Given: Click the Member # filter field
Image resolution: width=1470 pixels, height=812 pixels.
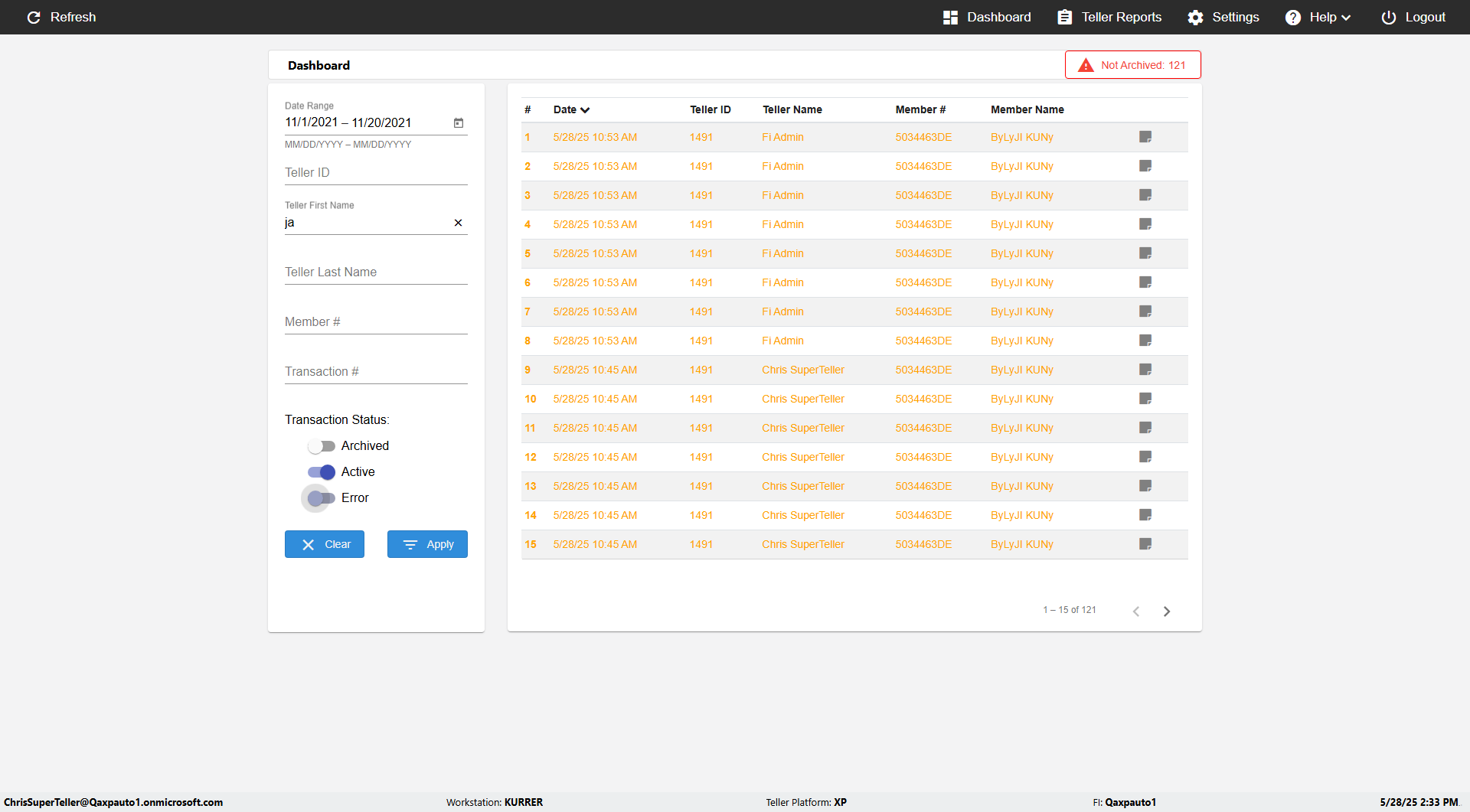Looking at the screenshot, I should coord(376,322).
